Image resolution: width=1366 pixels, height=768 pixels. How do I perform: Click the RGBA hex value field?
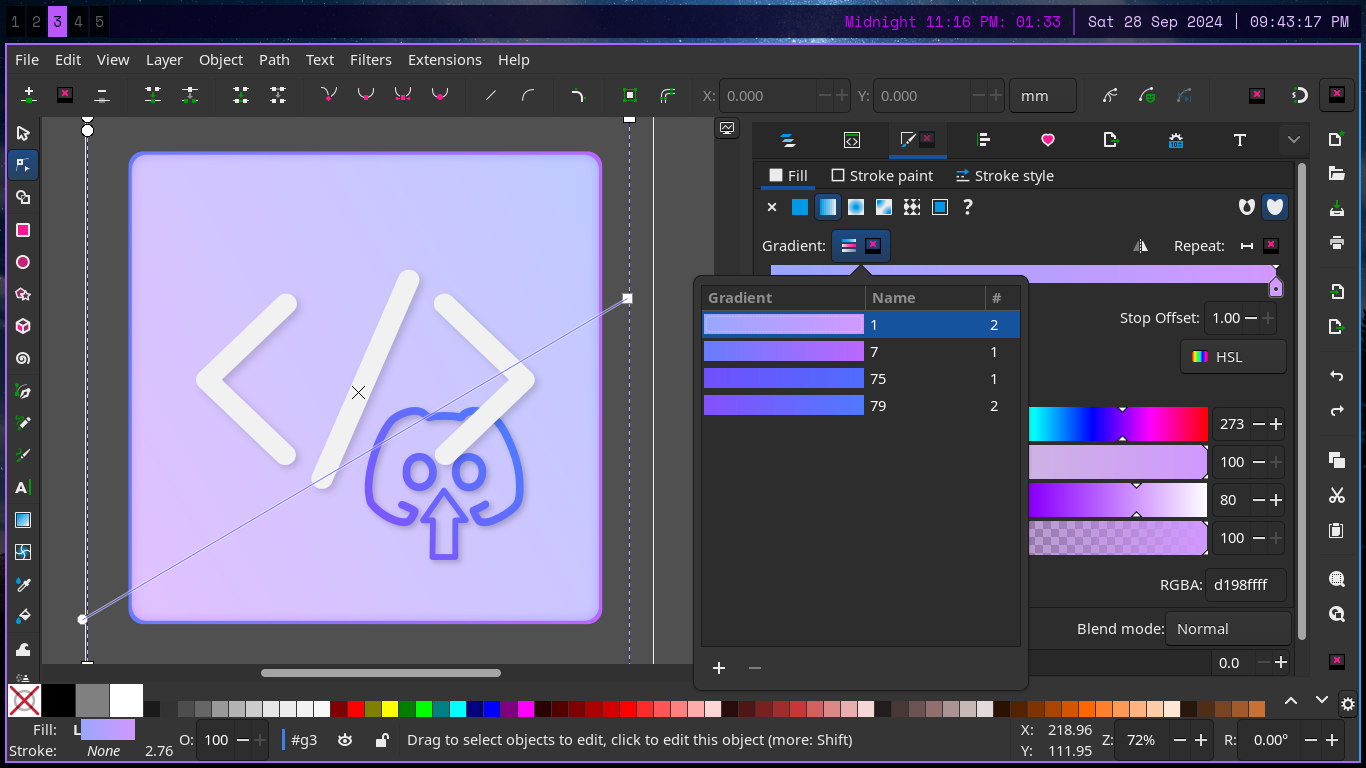[1245, 585]
